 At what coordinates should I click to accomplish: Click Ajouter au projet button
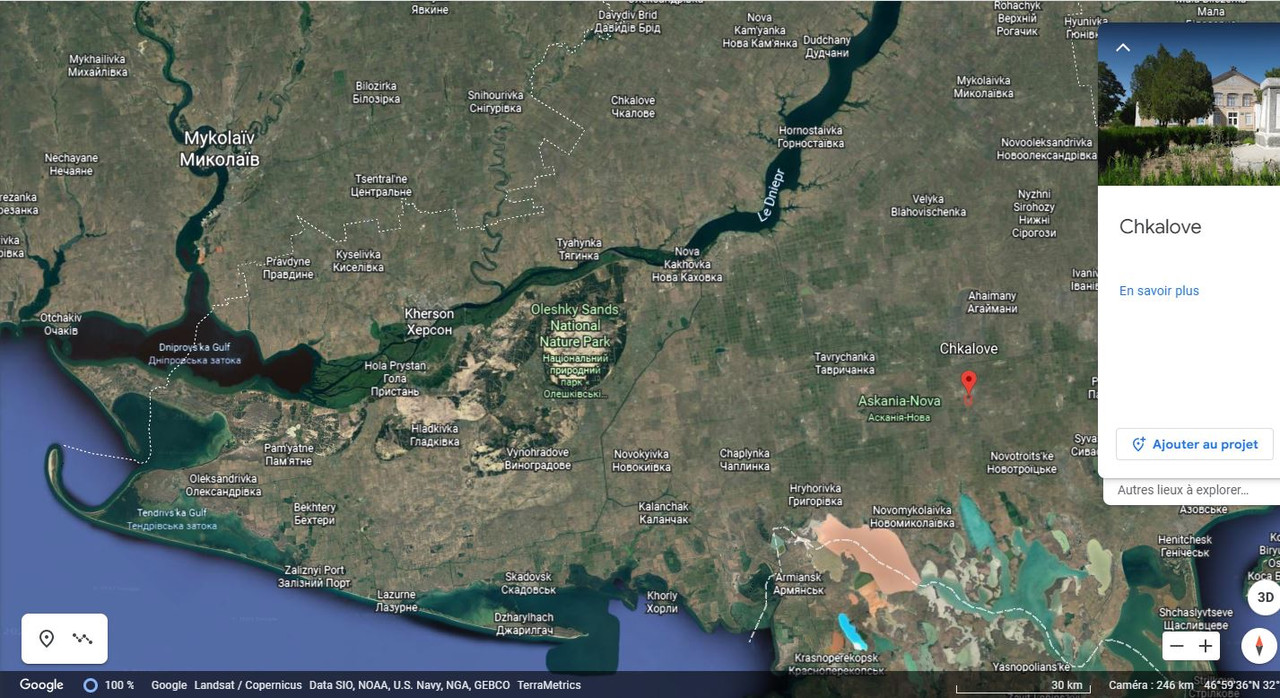tap(1195, 444)
